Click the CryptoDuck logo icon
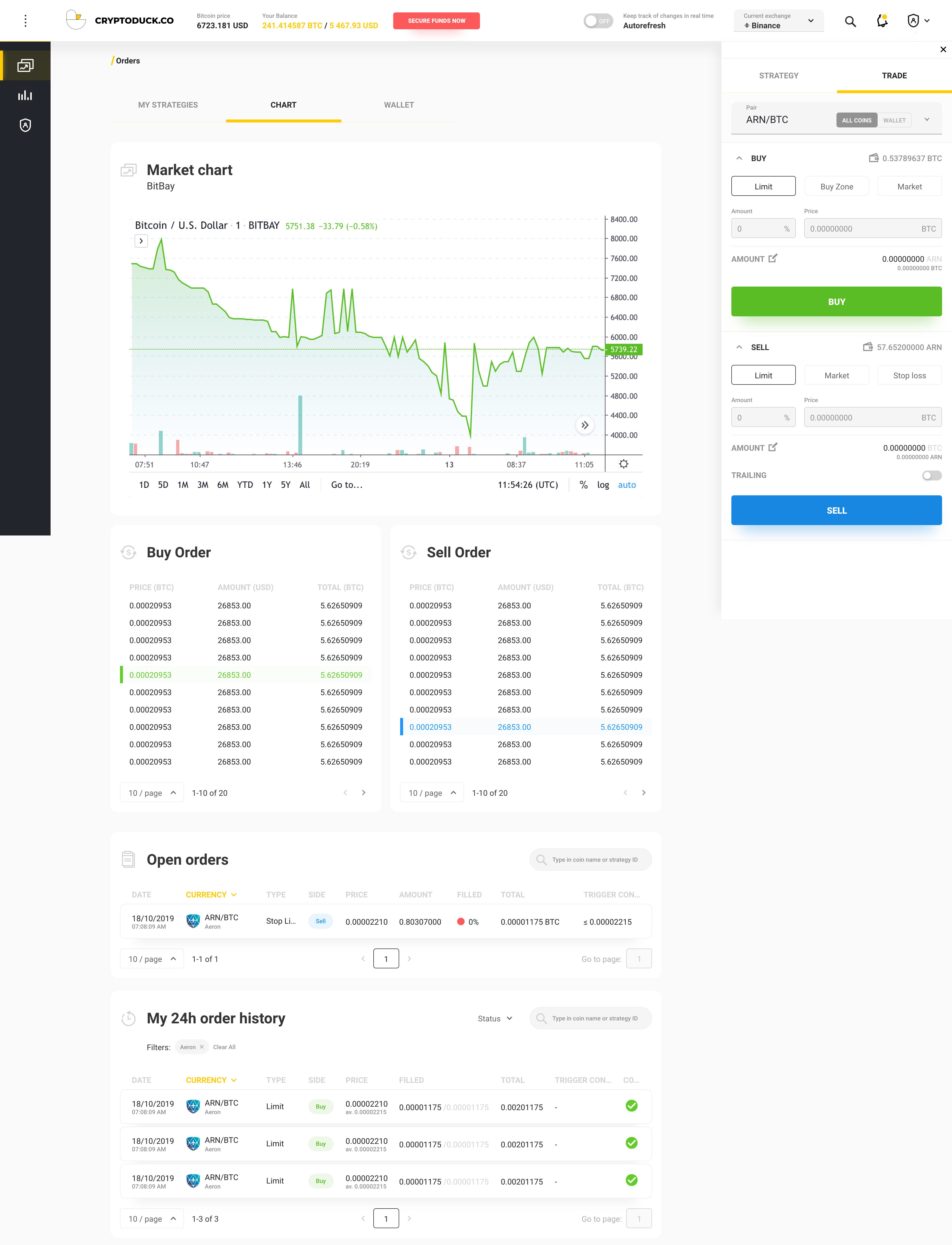952x1245 pixels. point(76,20)
